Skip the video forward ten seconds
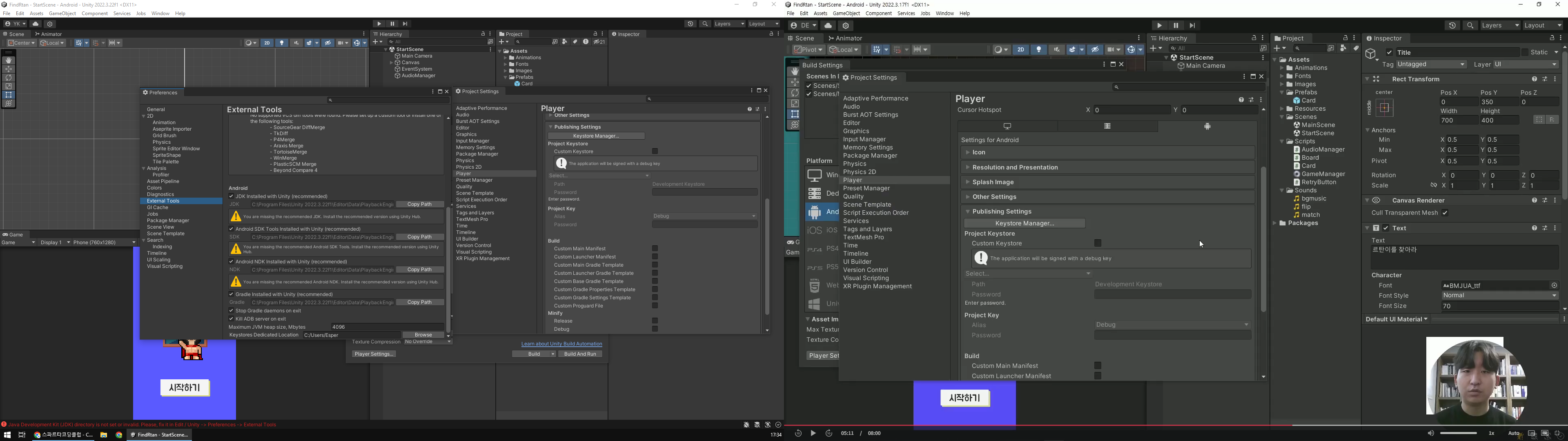The height and width of the screenshot is (441, 1568). (x=829, y=433)
